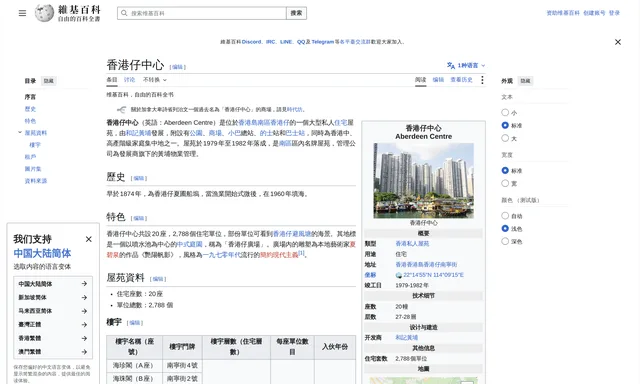Select wide width radio button

click(505, 183)
